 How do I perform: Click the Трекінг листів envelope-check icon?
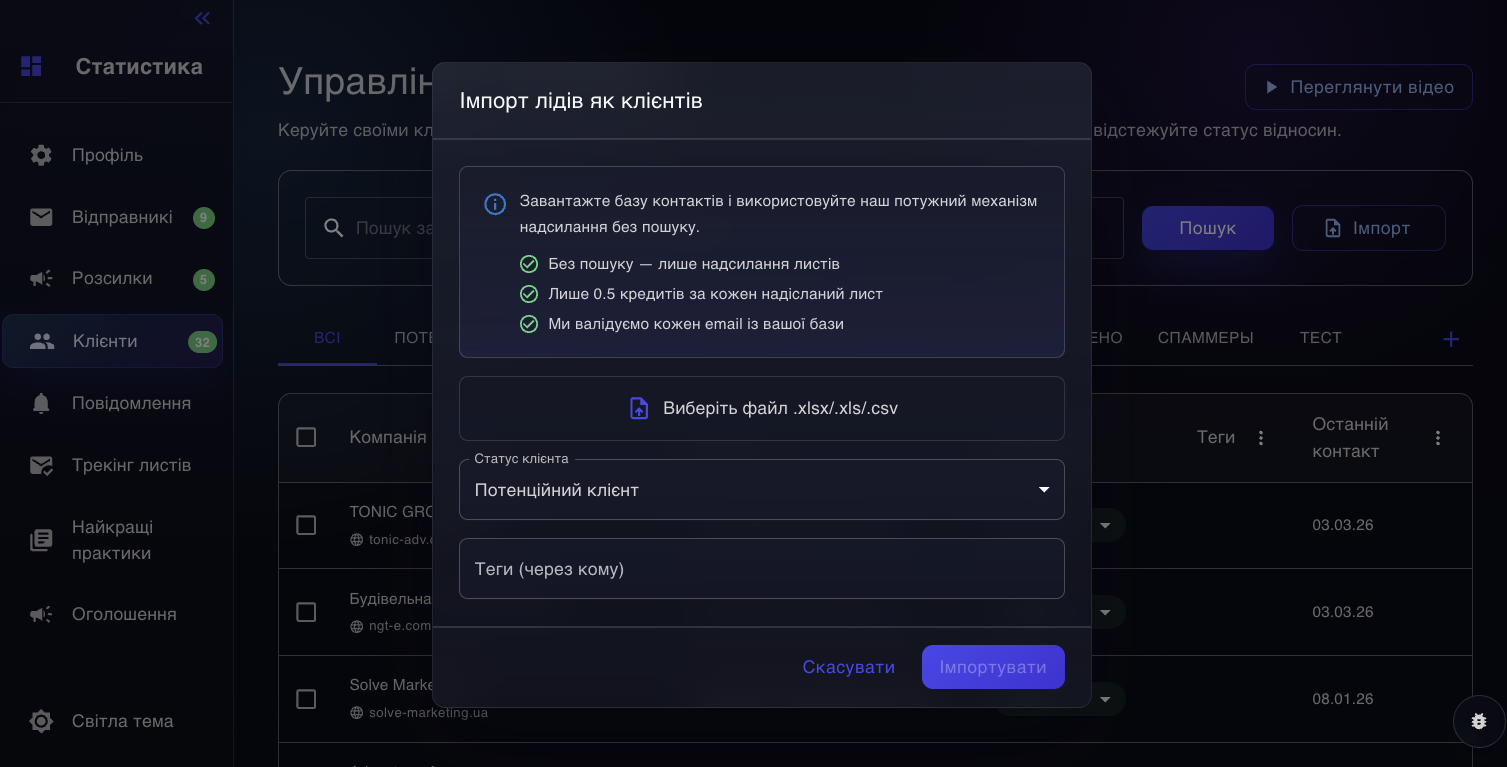41,465
